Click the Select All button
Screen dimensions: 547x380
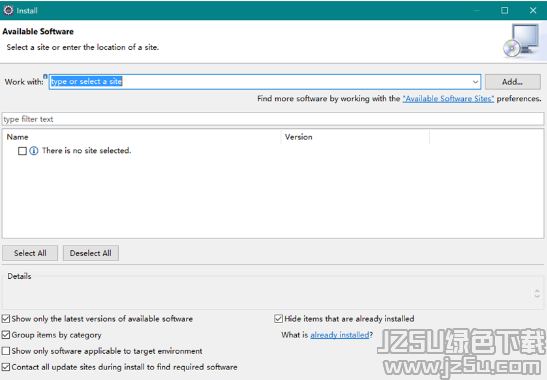coord(30,253)
